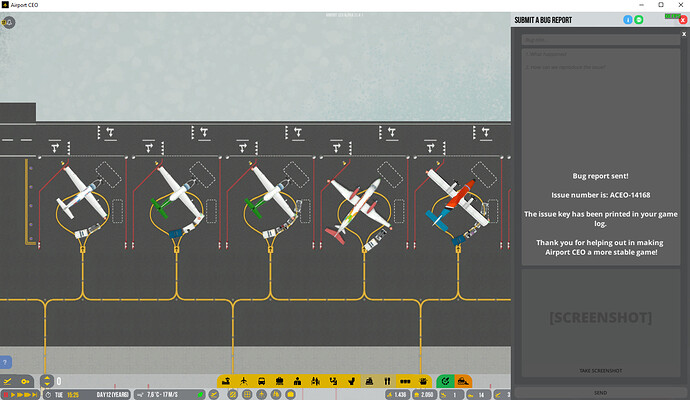Click the TAKE SCREENSHOT button

tap(601, 371)
